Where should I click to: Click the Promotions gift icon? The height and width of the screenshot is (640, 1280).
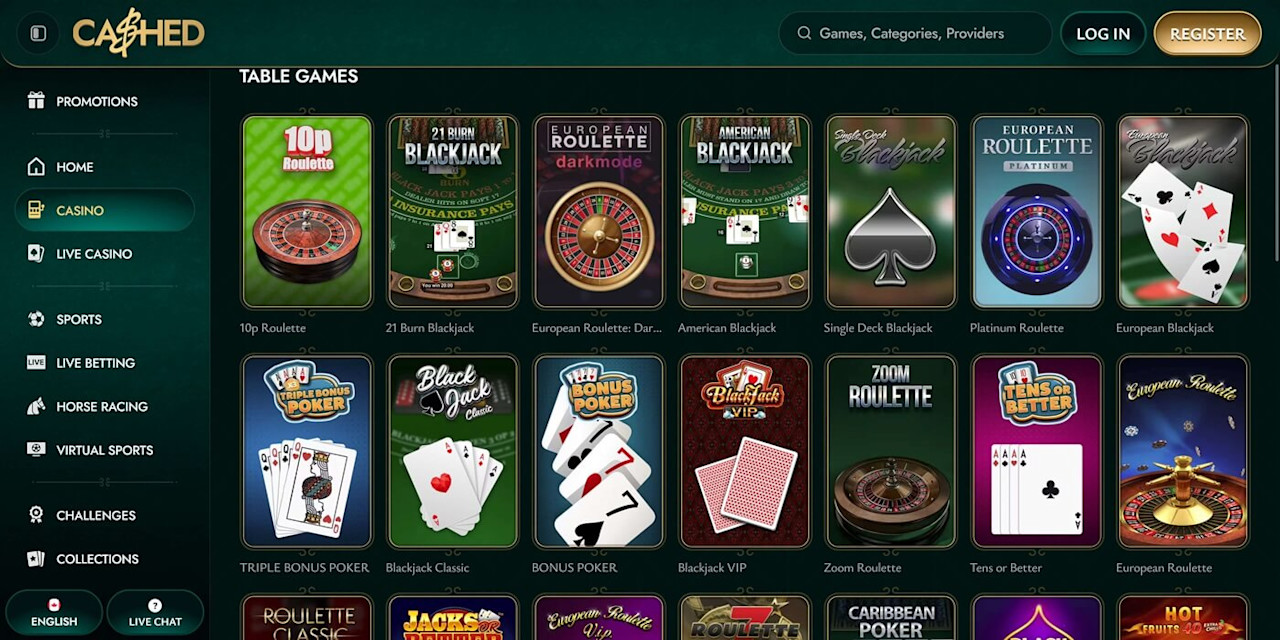point(36,101)
